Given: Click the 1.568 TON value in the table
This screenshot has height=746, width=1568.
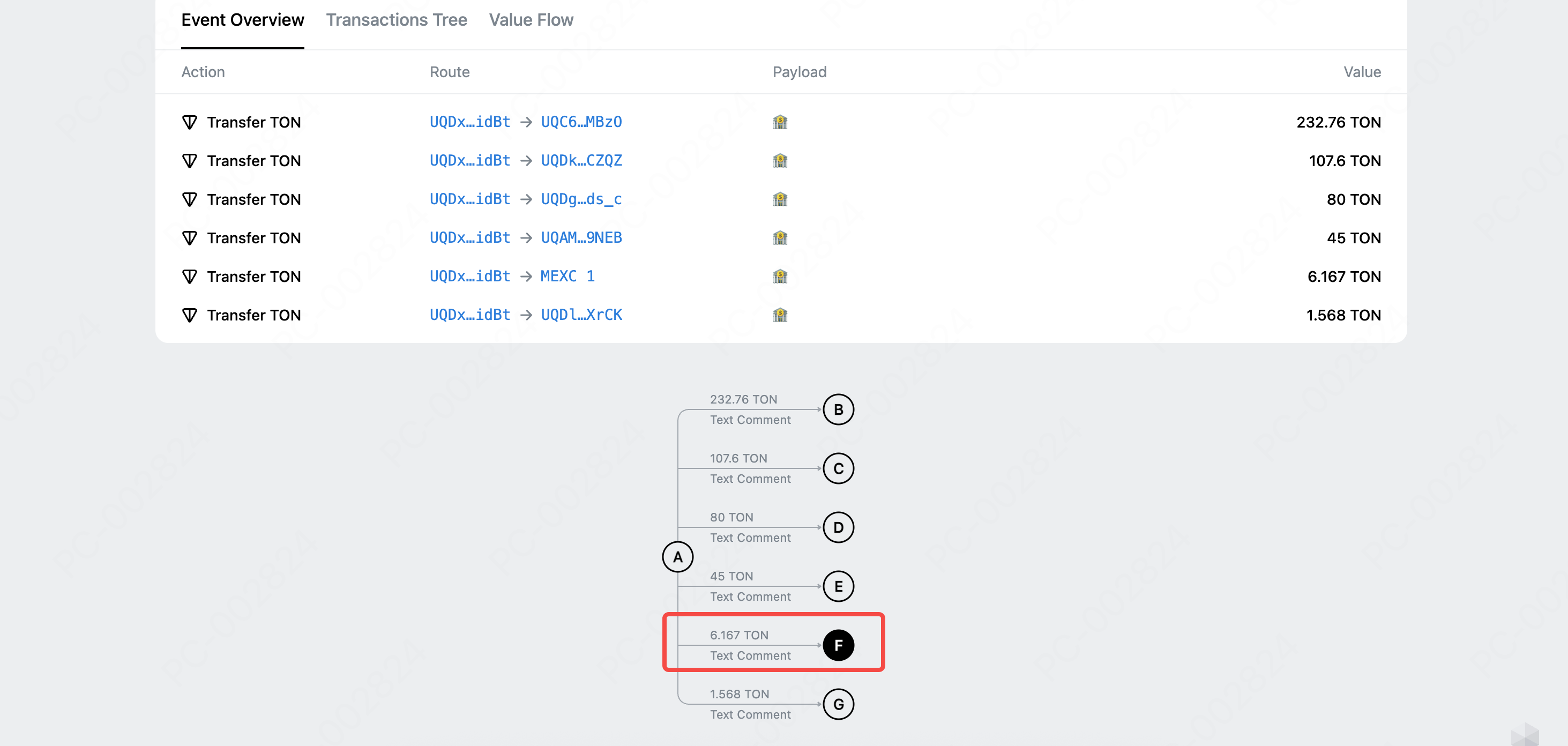Looking at the screenshot, I should (1343, 315).
